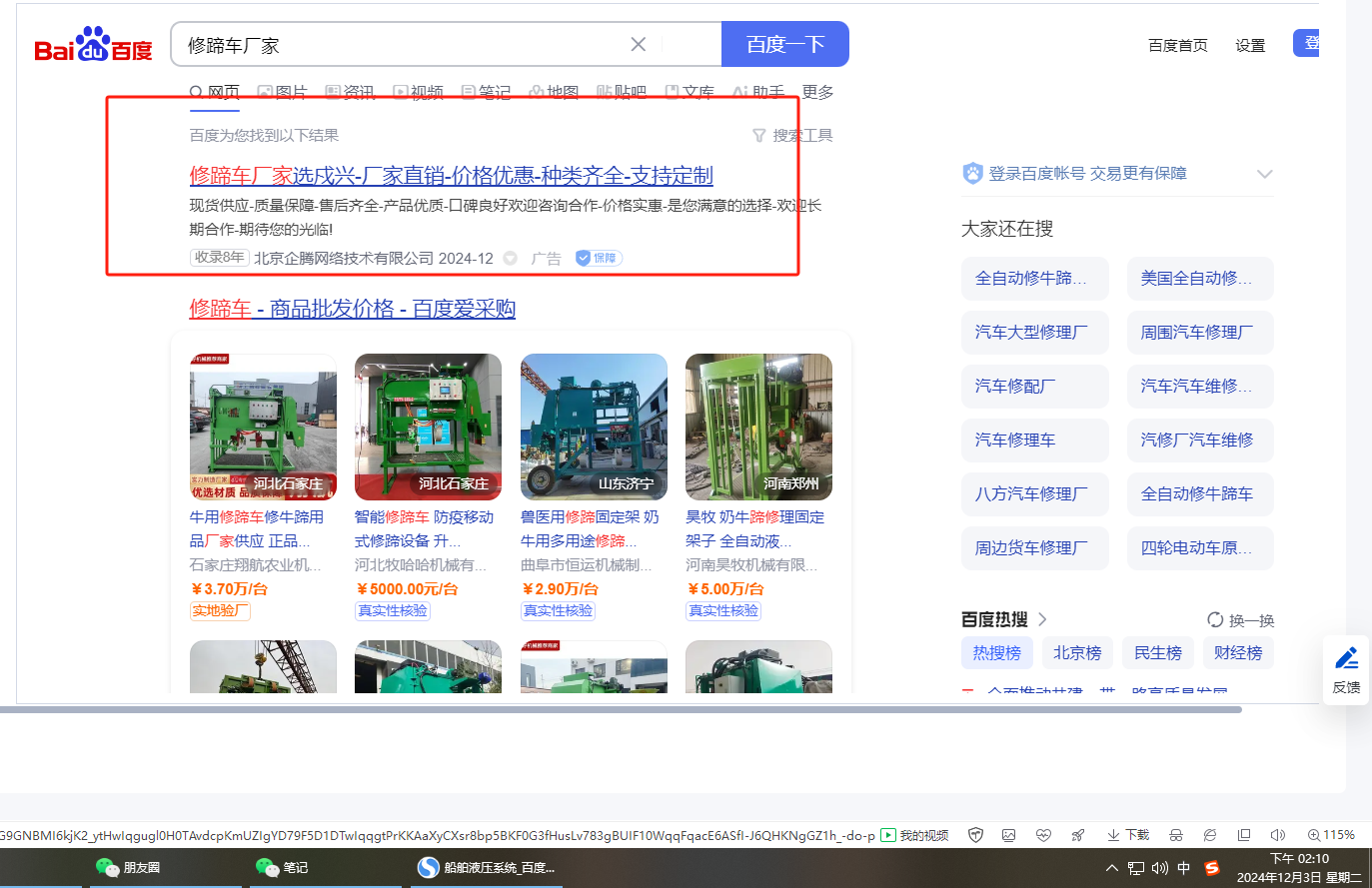The image size is (1372, 888).
Task: Click the Baidu logo
Action: (93, 45)
